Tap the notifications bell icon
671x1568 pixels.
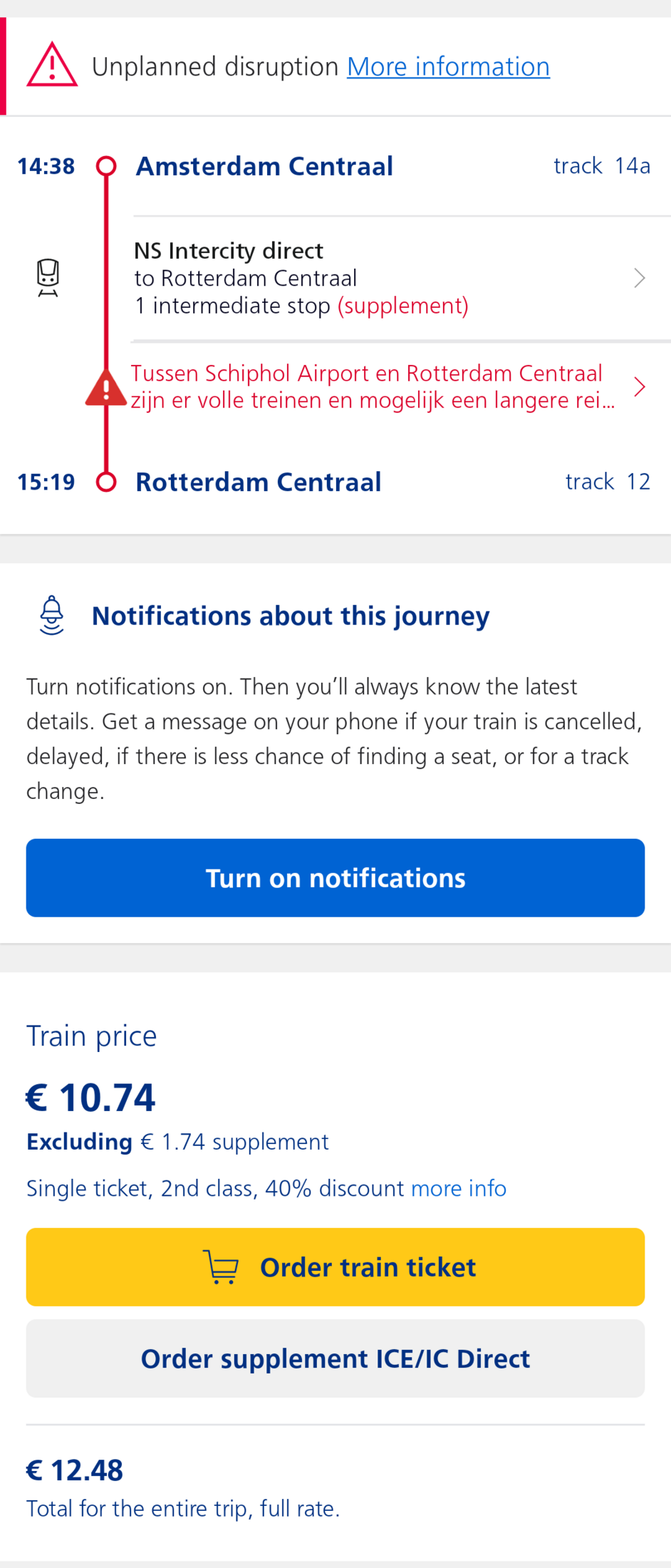pos(52,615)
